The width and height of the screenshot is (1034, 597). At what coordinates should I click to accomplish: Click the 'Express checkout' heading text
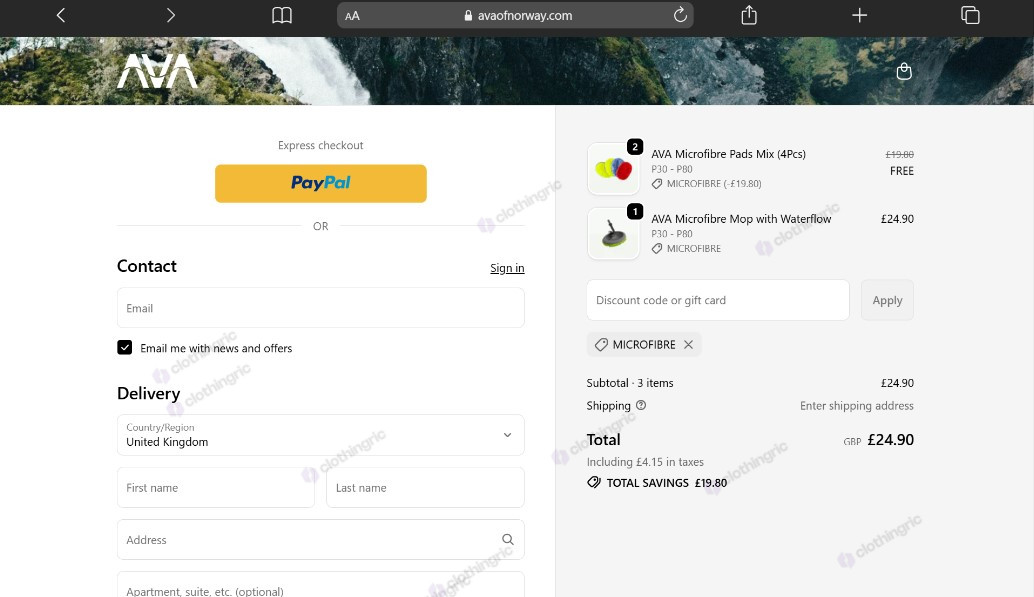[320, 145]
